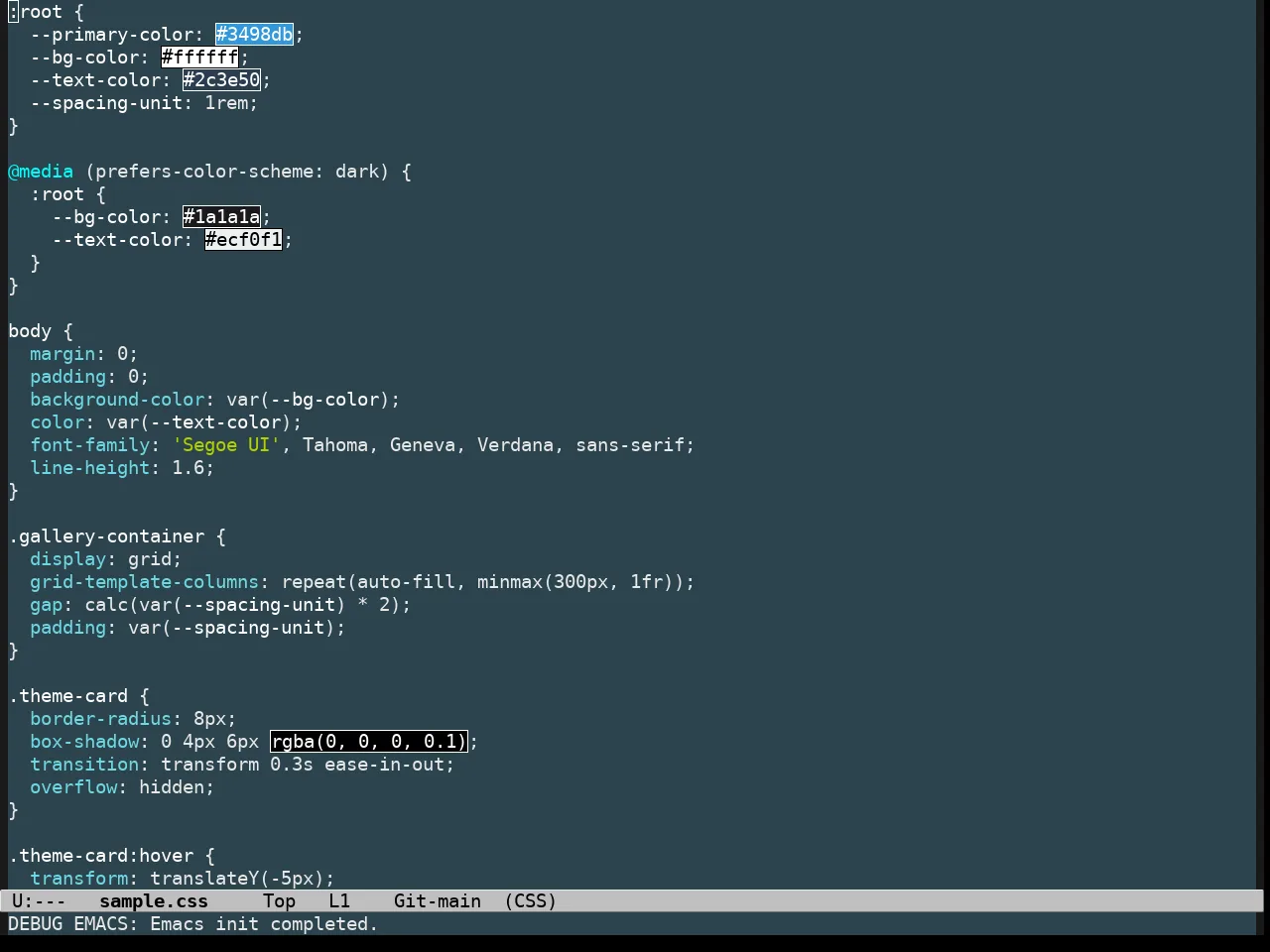Click the #1a1a1a dark background color value

pyautogui.click(x=221, y=217)
